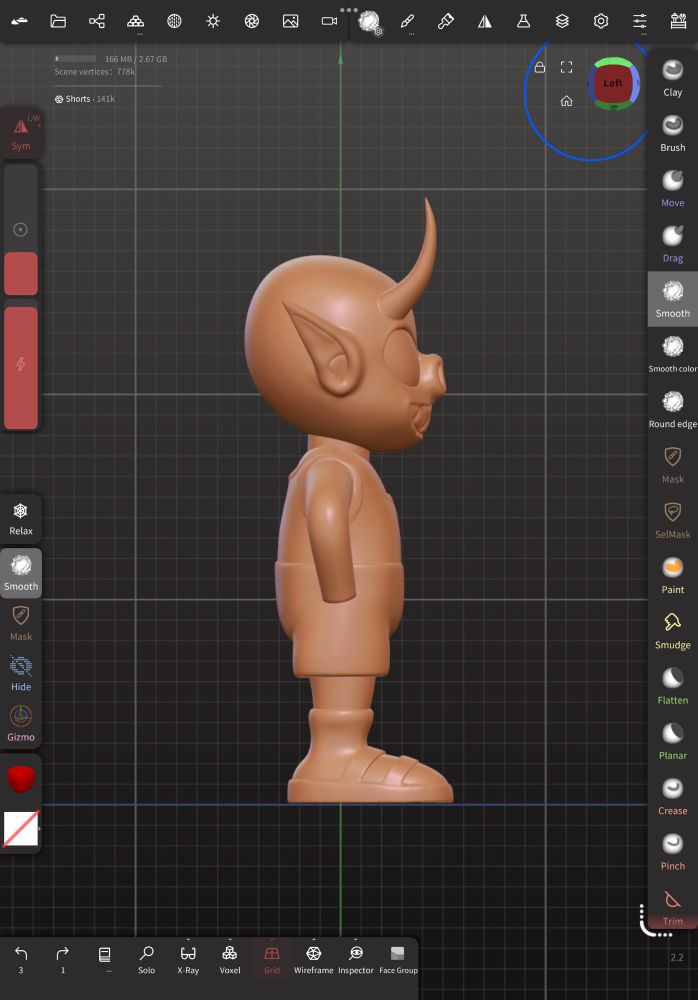
Task: Click the Left view cube
Action: (x=613, y=84)
